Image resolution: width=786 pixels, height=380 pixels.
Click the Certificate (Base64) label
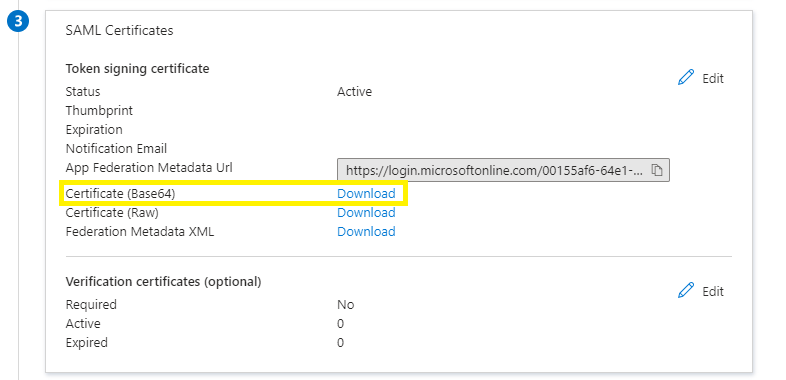[x=120, y=194]
